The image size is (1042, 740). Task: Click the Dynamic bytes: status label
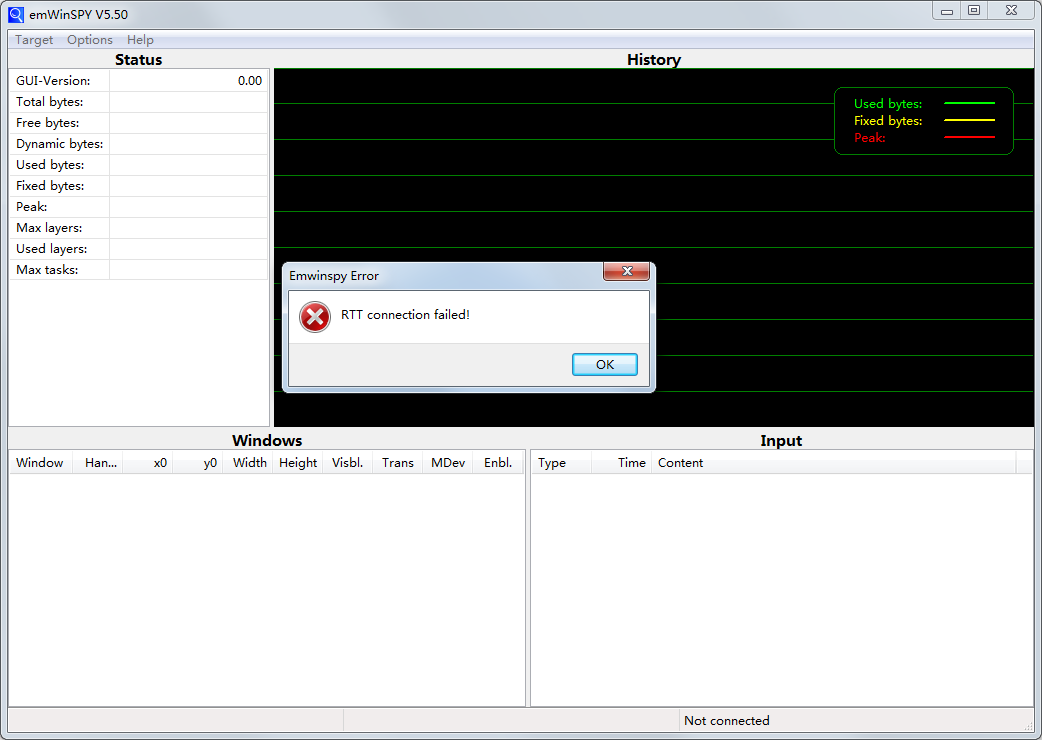[x=60, y=143]
